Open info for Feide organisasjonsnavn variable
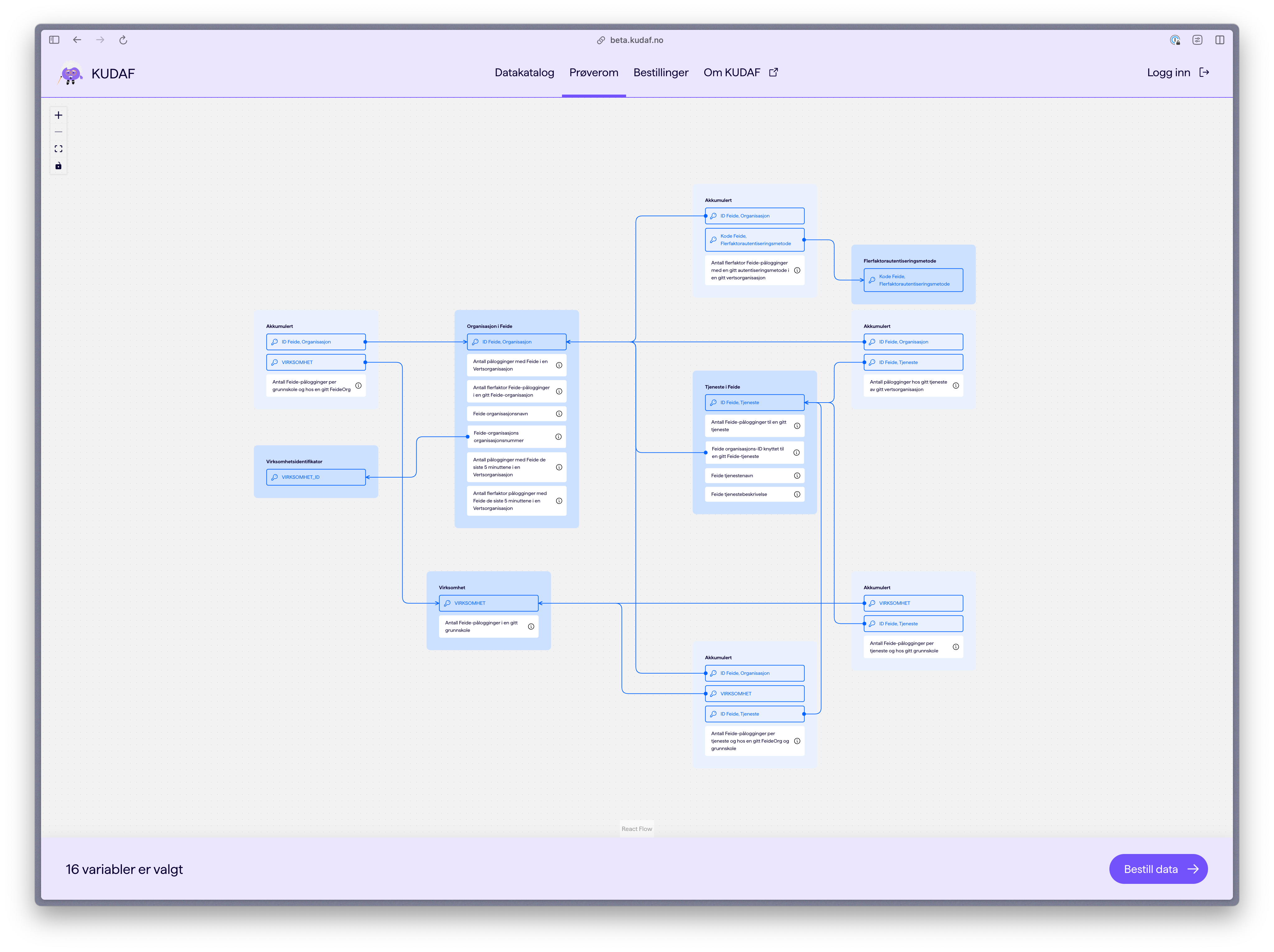The image size is (1274, 952). point(559,413)
